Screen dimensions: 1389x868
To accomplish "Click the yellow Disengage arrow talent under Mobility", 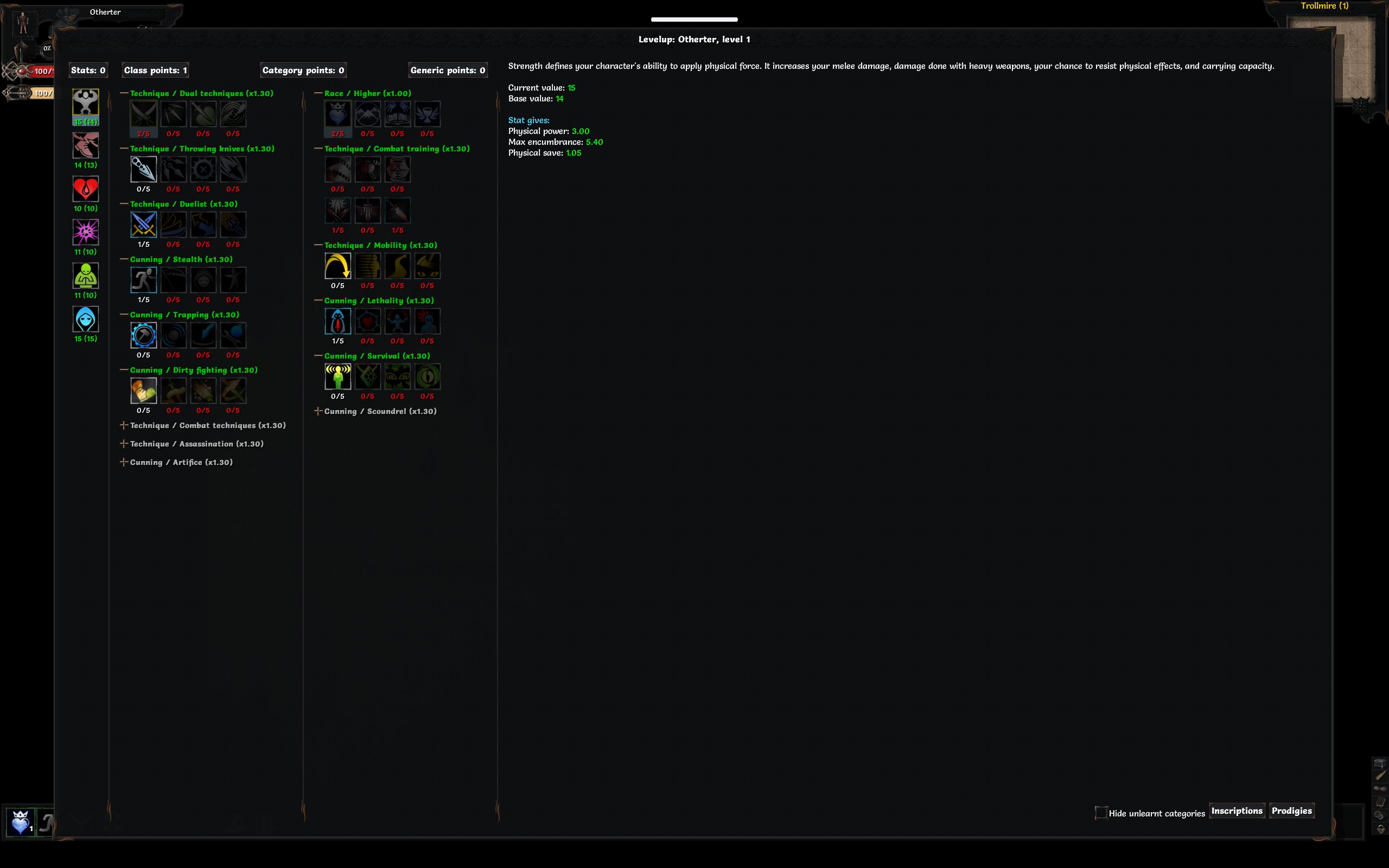I will point(338,266).
